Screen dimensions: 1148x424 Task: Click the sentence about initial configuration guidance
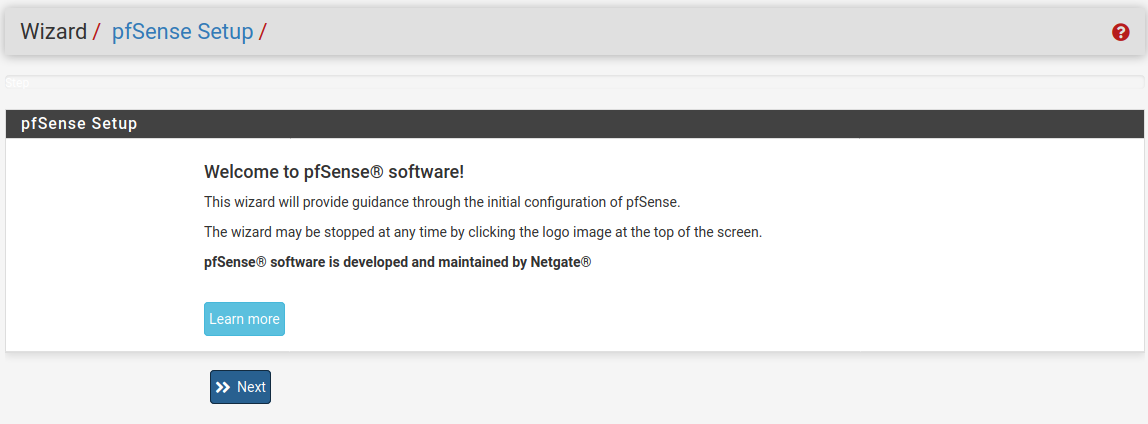coord(441,202)
